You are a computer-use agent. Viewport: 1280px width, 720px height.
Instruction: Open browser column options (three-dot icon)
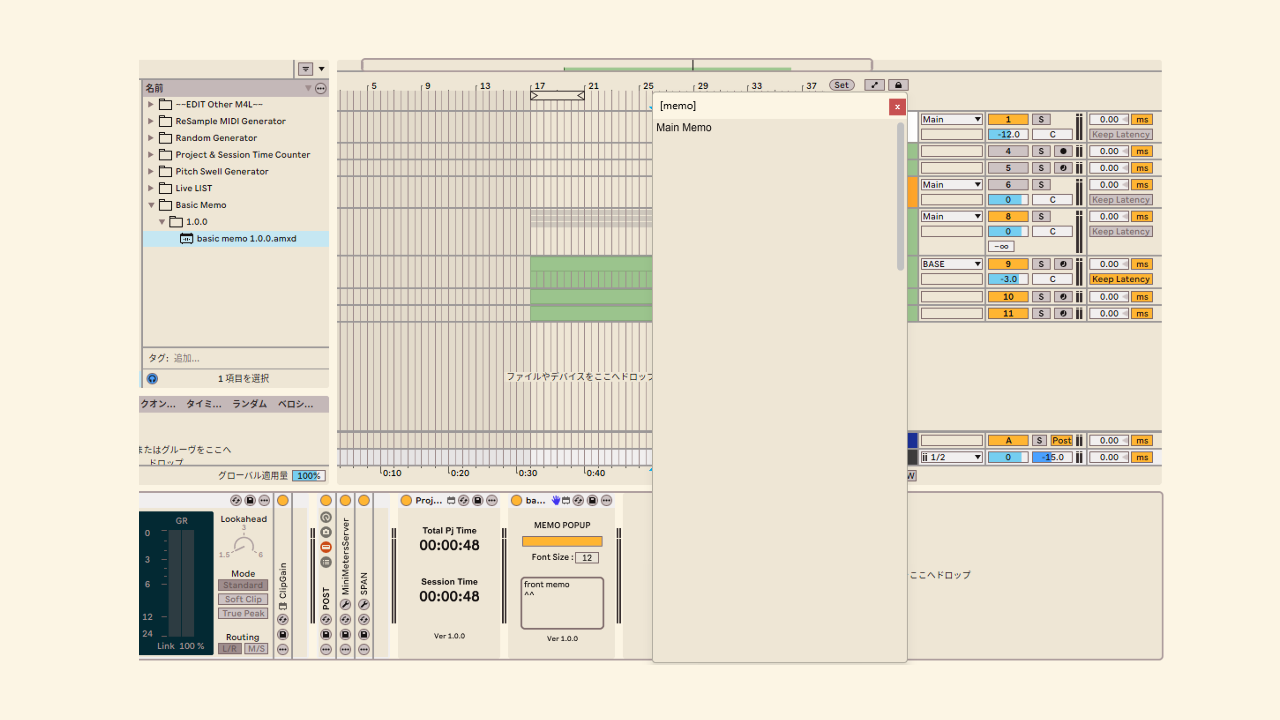click(321, 88)
